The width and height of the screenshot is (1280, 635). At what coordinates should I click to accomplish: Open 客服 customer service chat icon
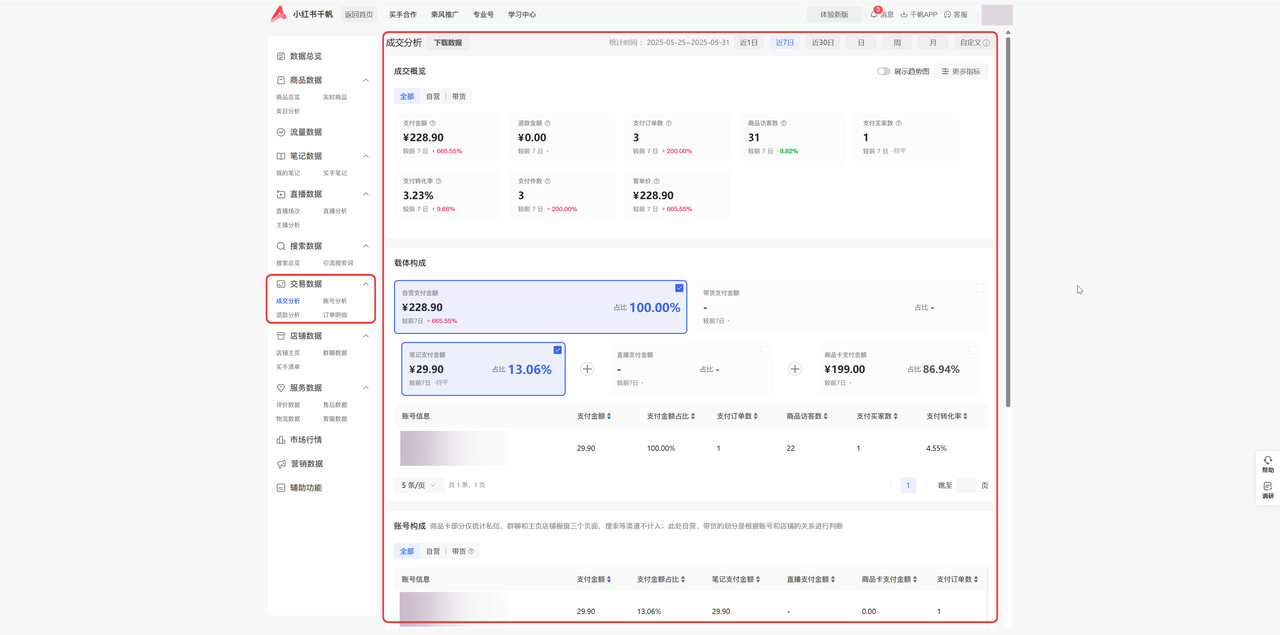[948, 15]
